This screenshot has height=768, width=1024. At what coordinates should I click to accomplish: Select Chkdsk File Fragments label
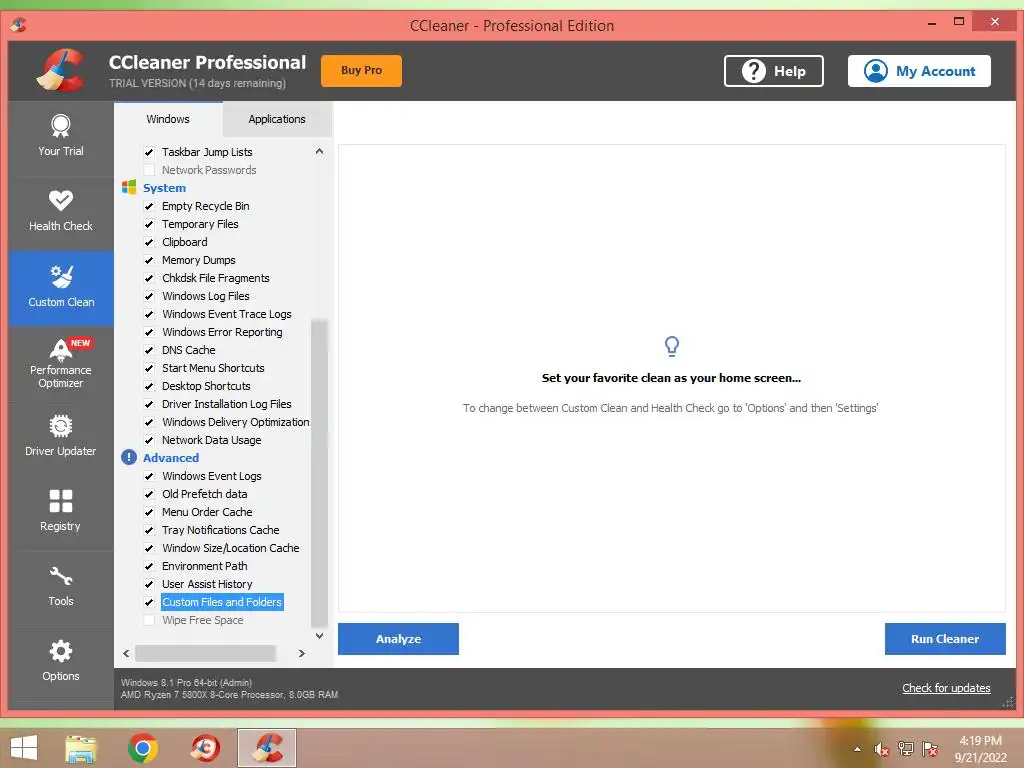click(216, 278)
